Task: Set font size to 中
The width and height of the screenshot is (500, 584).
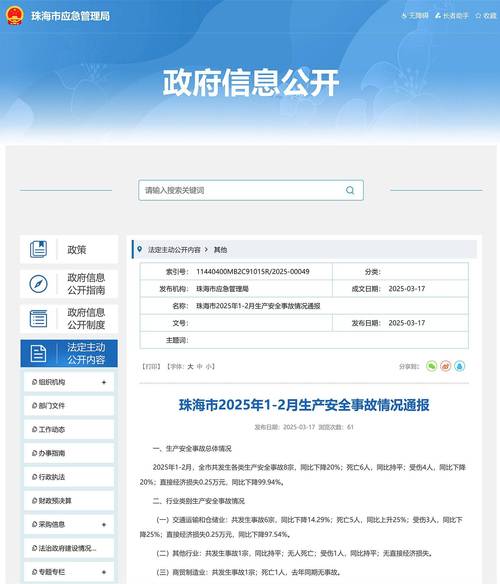Action: click(200, 366)
